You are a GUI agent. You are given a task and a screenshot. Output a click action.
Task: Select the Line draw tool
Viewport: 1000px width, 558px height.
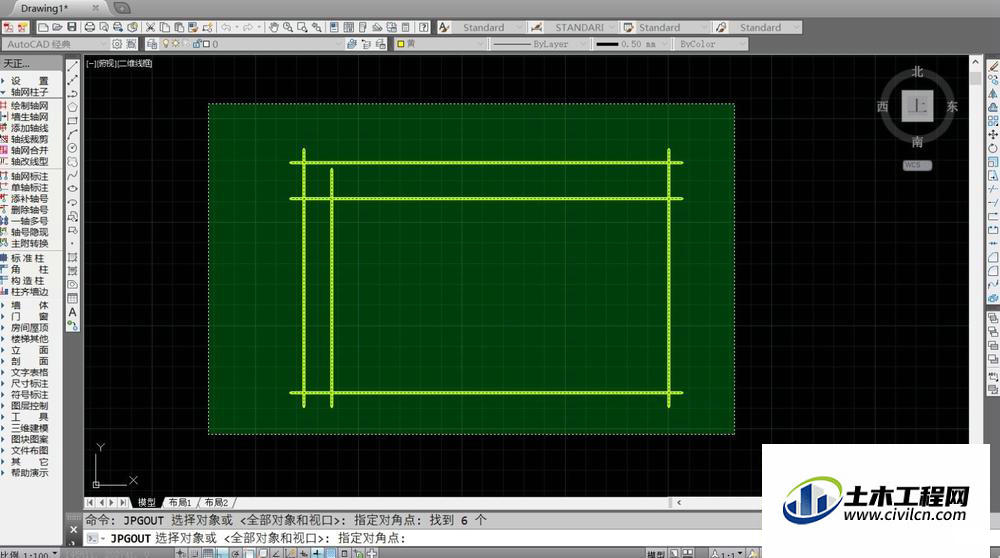pos(73,66)
